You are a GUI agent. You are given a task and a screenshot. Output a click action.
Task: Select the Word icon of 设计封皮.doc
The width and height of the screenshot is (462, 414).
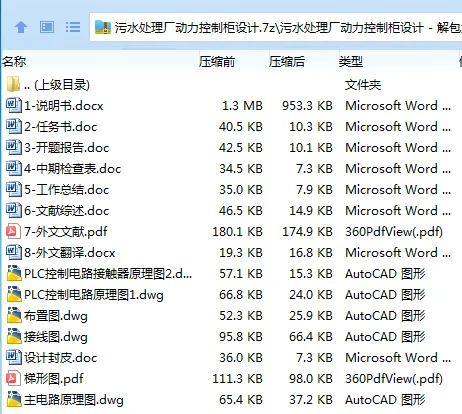13,357
